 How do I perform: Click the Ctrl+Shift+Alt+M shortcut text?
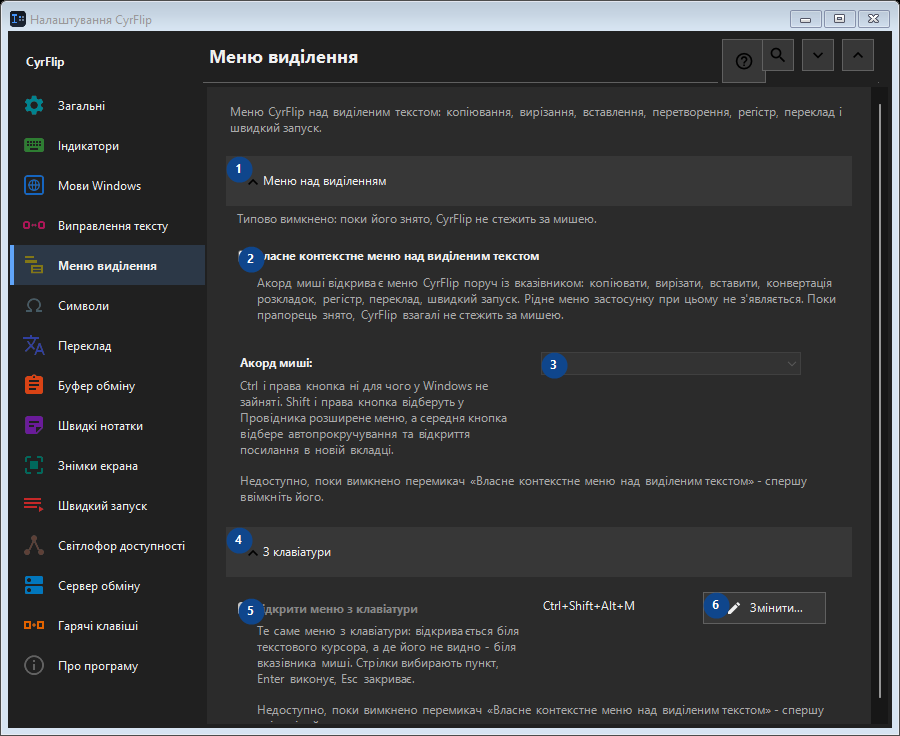(x=589, y=606)
